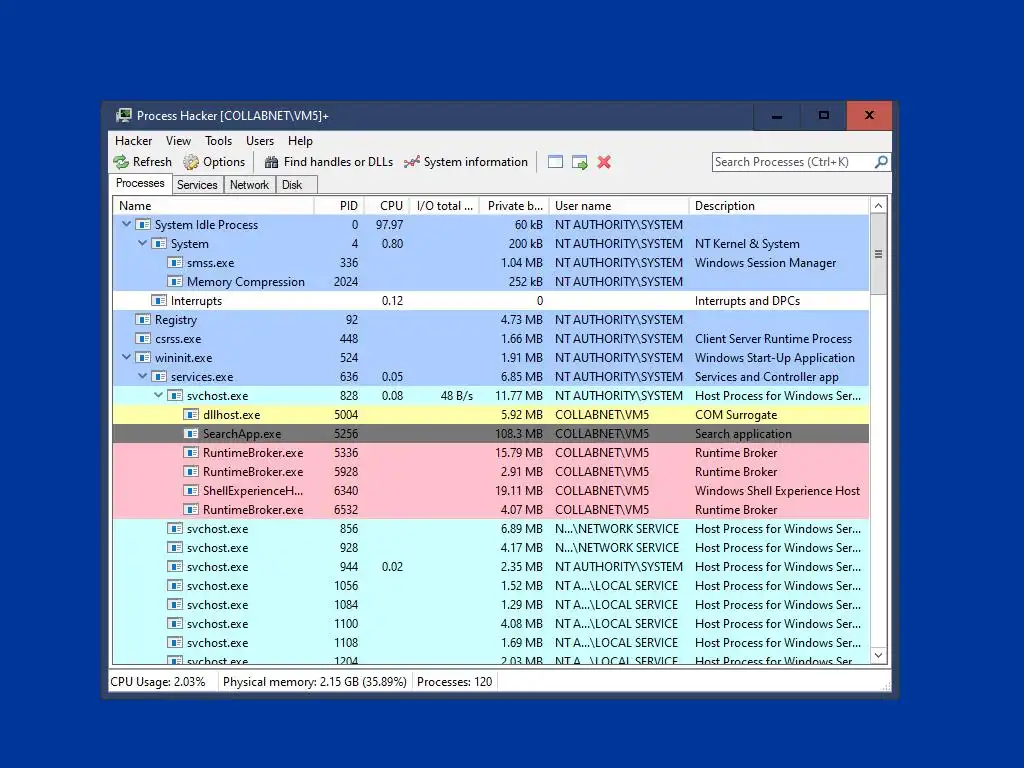Switch to the Network tab
The width and height of the screenshot is (1024, 768).
click(249, 185)
